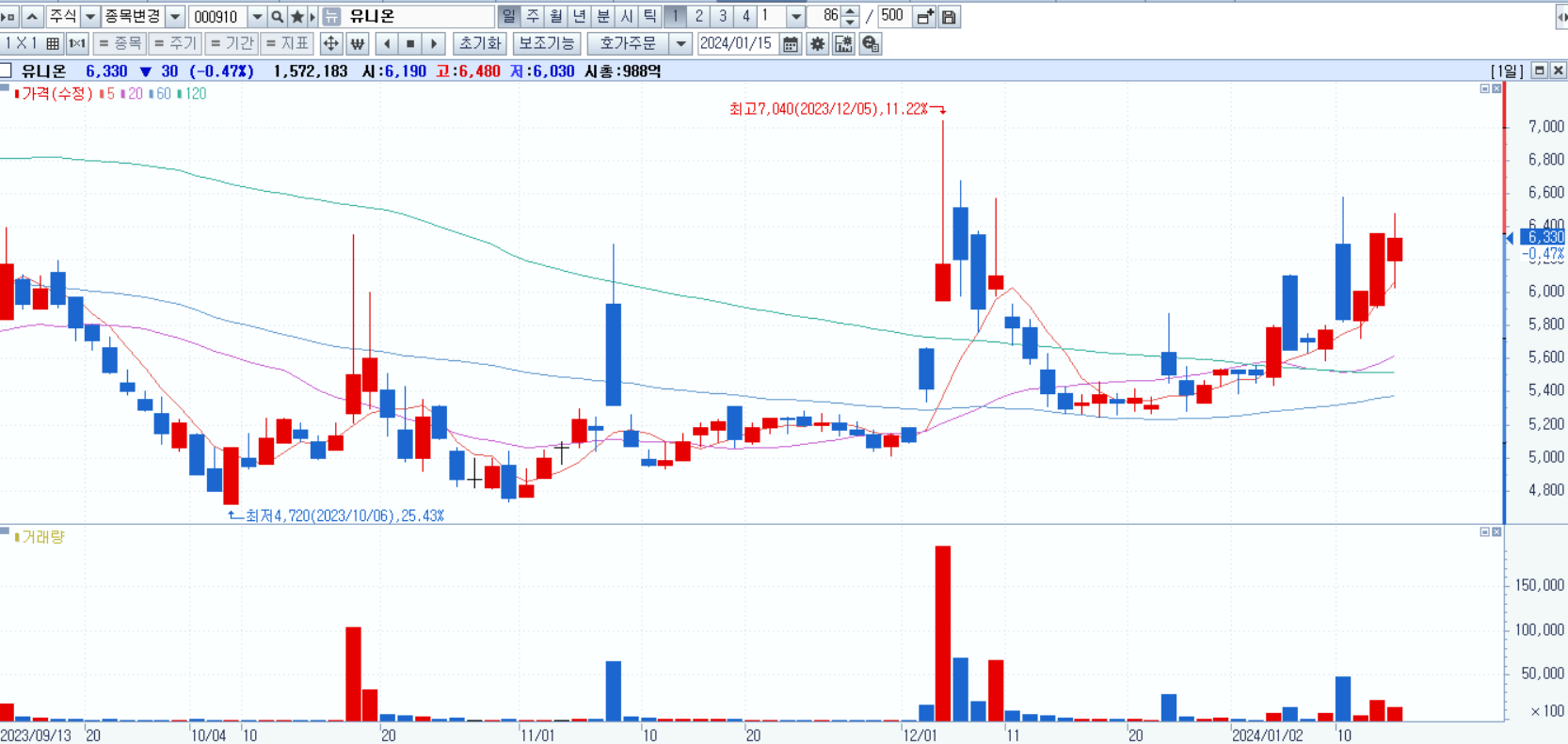The image size is (1568, 744).
Task: Click the date field 2024/01/15
Action: [x=737, y=43]
